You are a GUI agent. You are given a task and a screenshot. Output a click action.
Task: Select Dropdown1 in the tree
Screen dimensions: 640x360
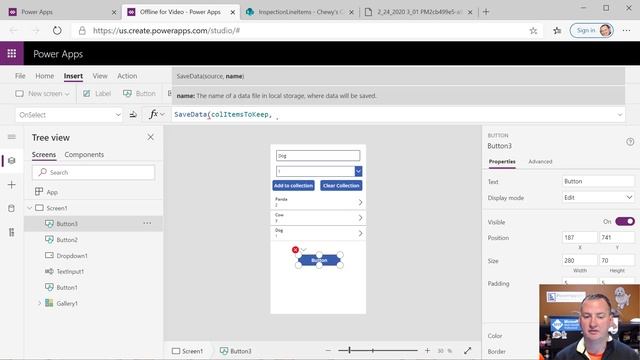(x=72, y=256)
